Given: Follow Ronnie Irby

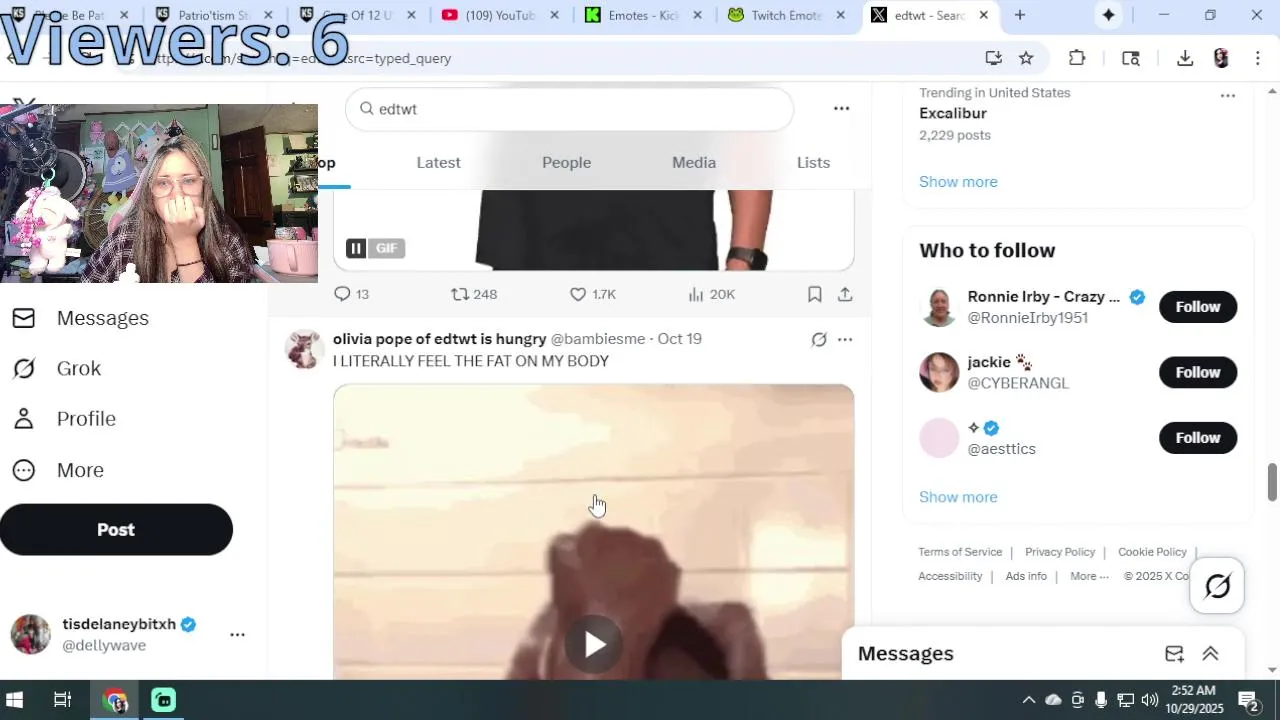Looking at the screenshot, I should click(1198, 307).
